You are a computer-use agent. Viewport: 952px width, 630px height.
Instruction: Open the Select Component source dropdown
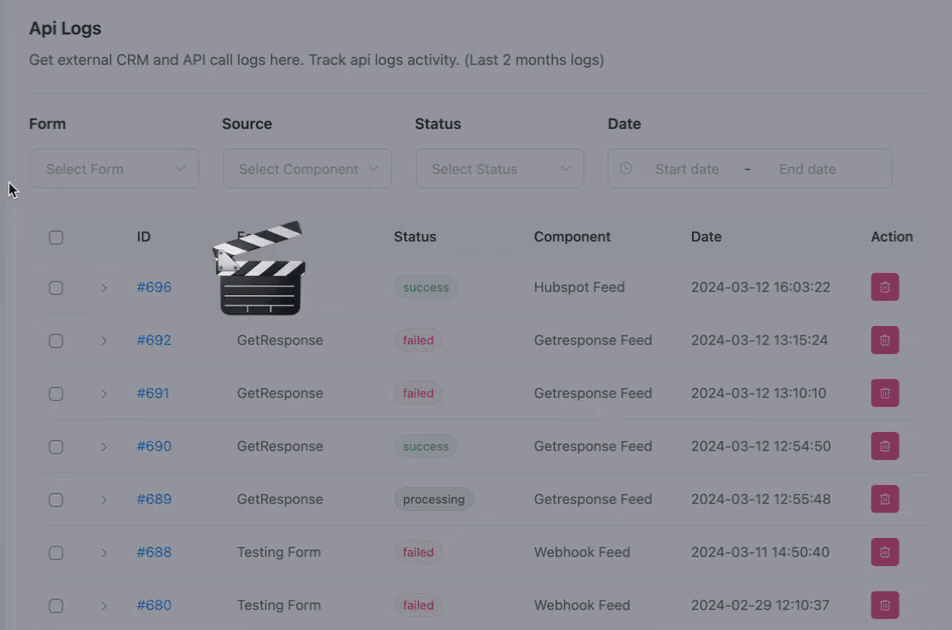click(307, 169)
